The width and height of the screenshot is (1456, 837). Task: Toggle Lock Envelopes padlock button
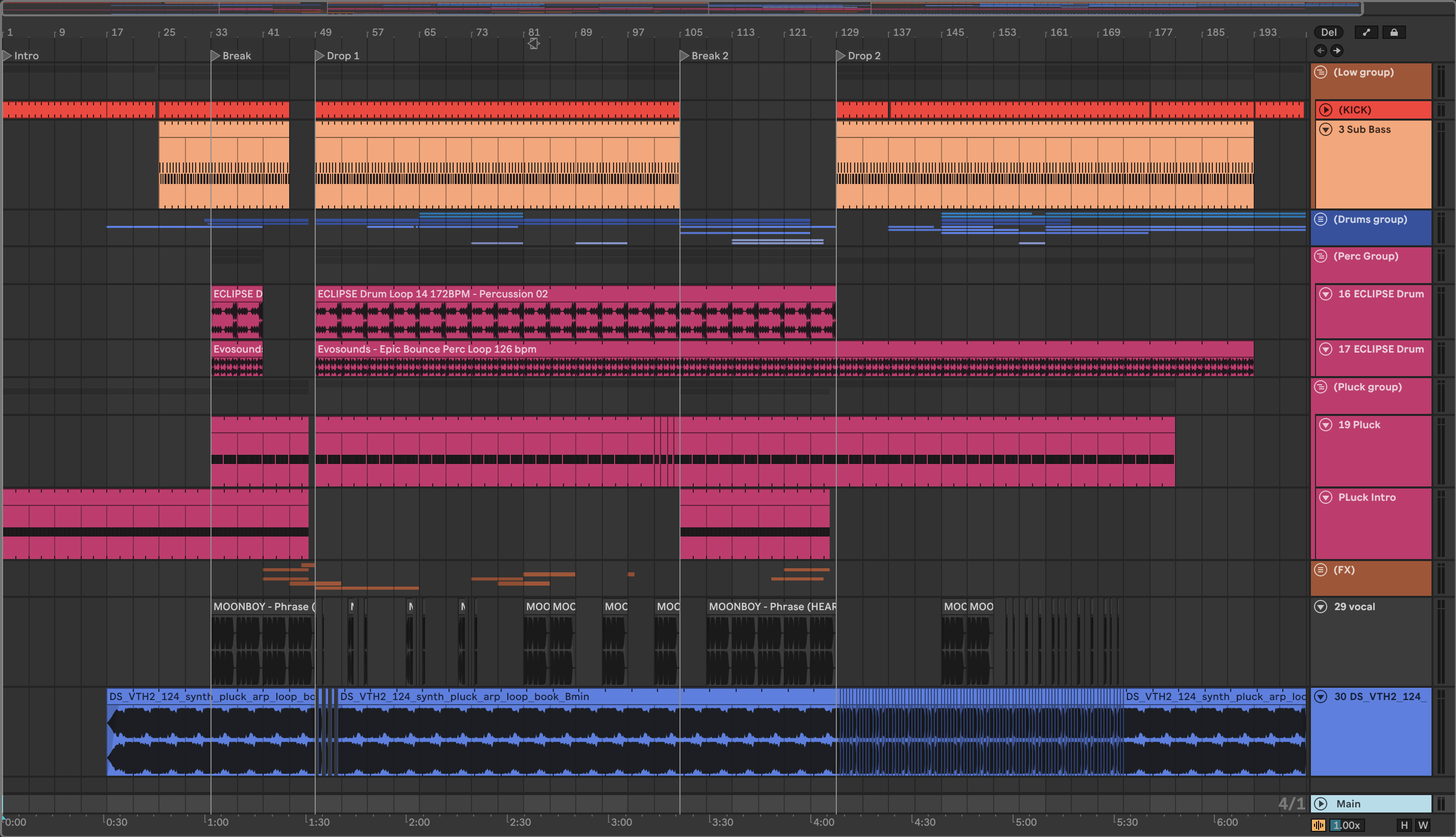[x=1393, y=32]
